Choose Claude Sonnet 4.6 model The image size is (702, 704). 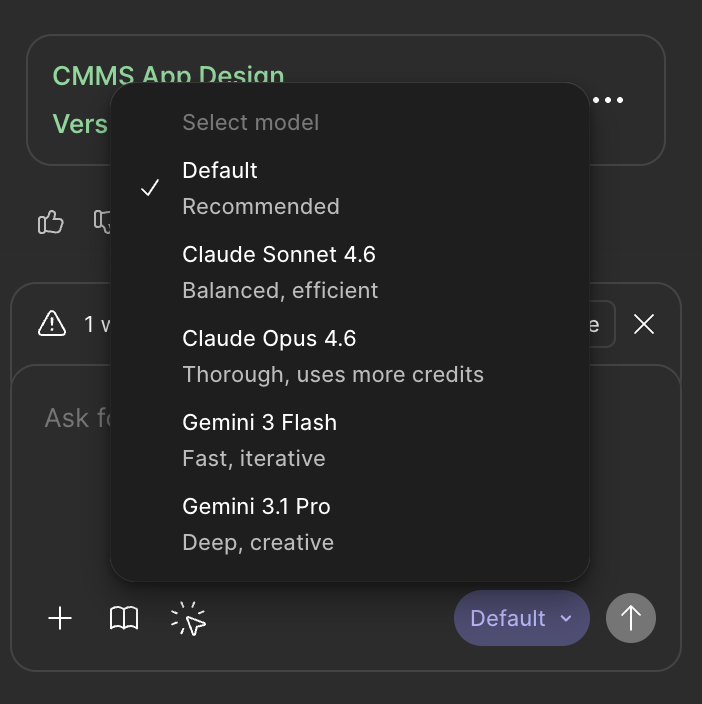click(x=279, y=272)
